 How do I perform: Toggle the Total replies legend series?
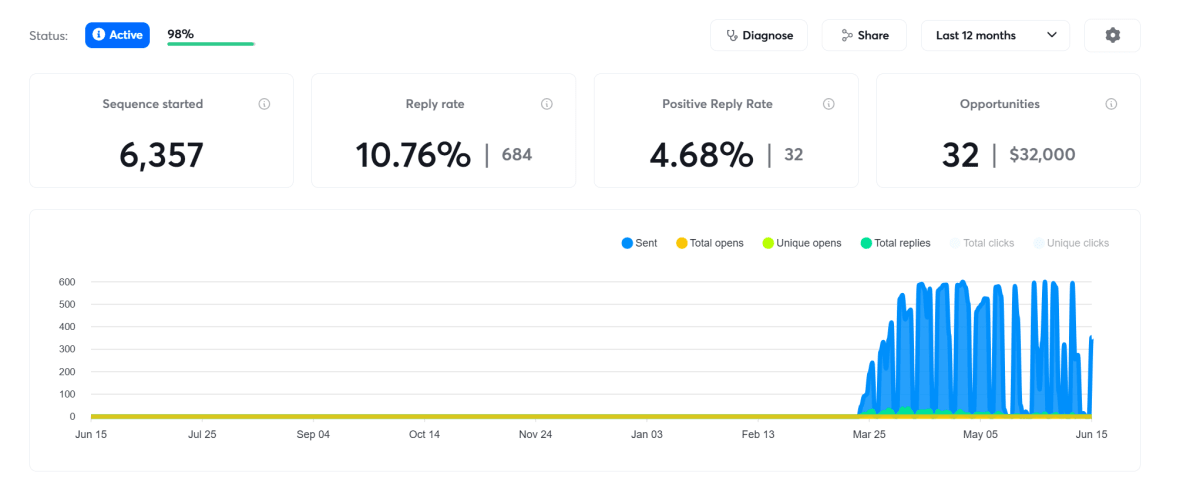click(x=895, y=243)
